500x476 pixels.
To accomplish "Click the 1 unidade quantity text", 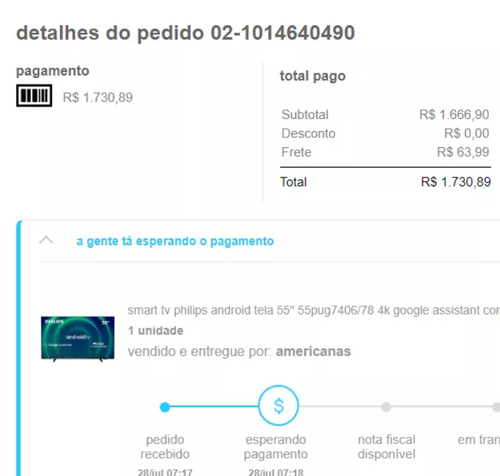I will click(x=156, y=331).
